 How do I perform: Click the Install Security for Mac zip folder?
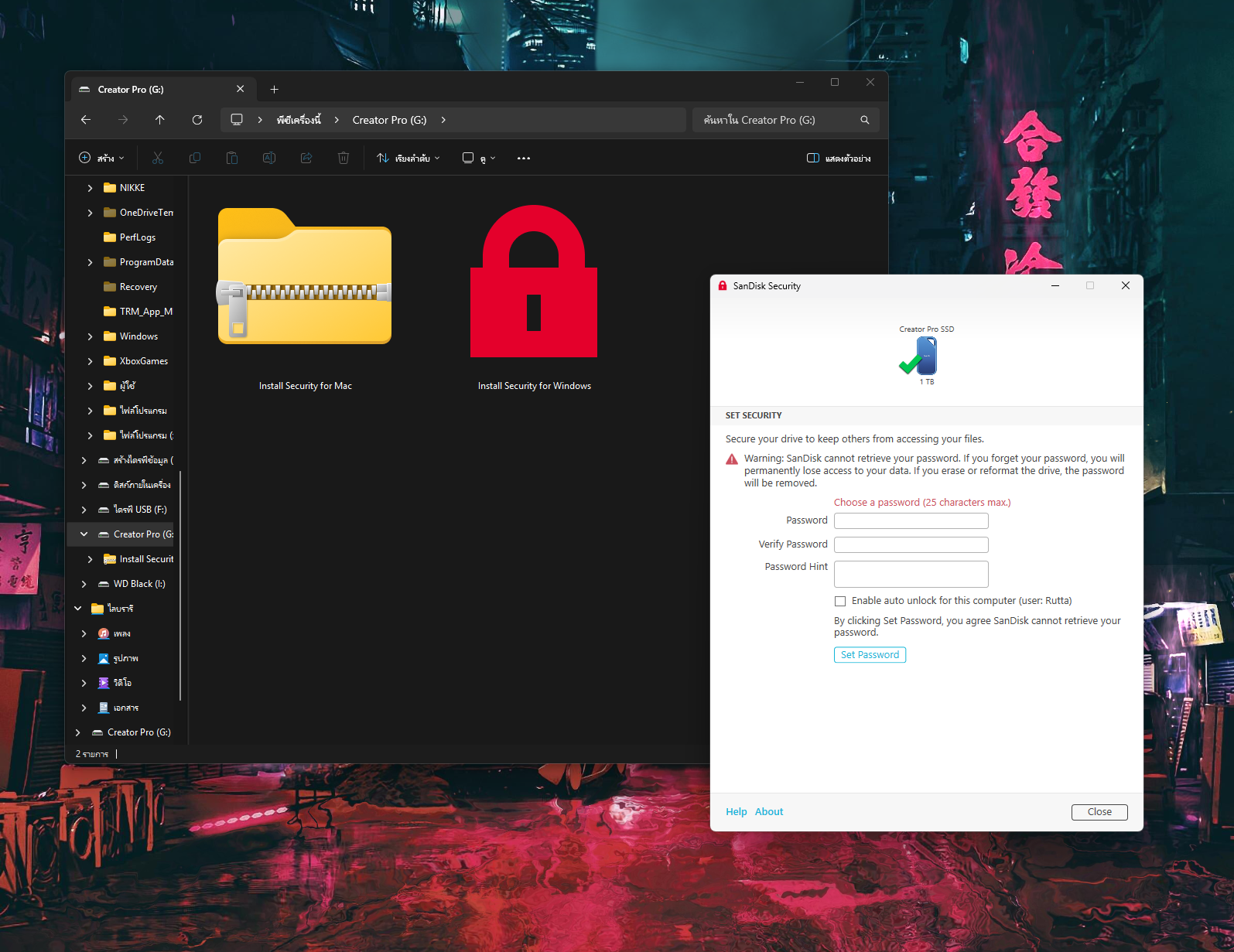305,277
